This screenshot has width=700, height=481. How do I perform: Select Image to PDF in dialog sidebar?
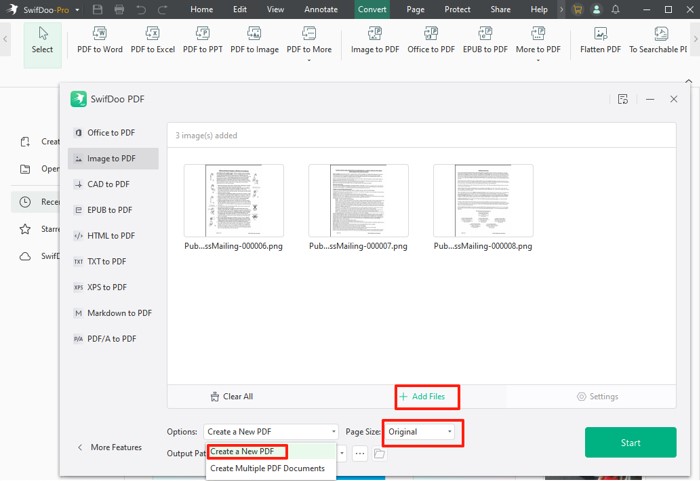(x=113, y=159)
